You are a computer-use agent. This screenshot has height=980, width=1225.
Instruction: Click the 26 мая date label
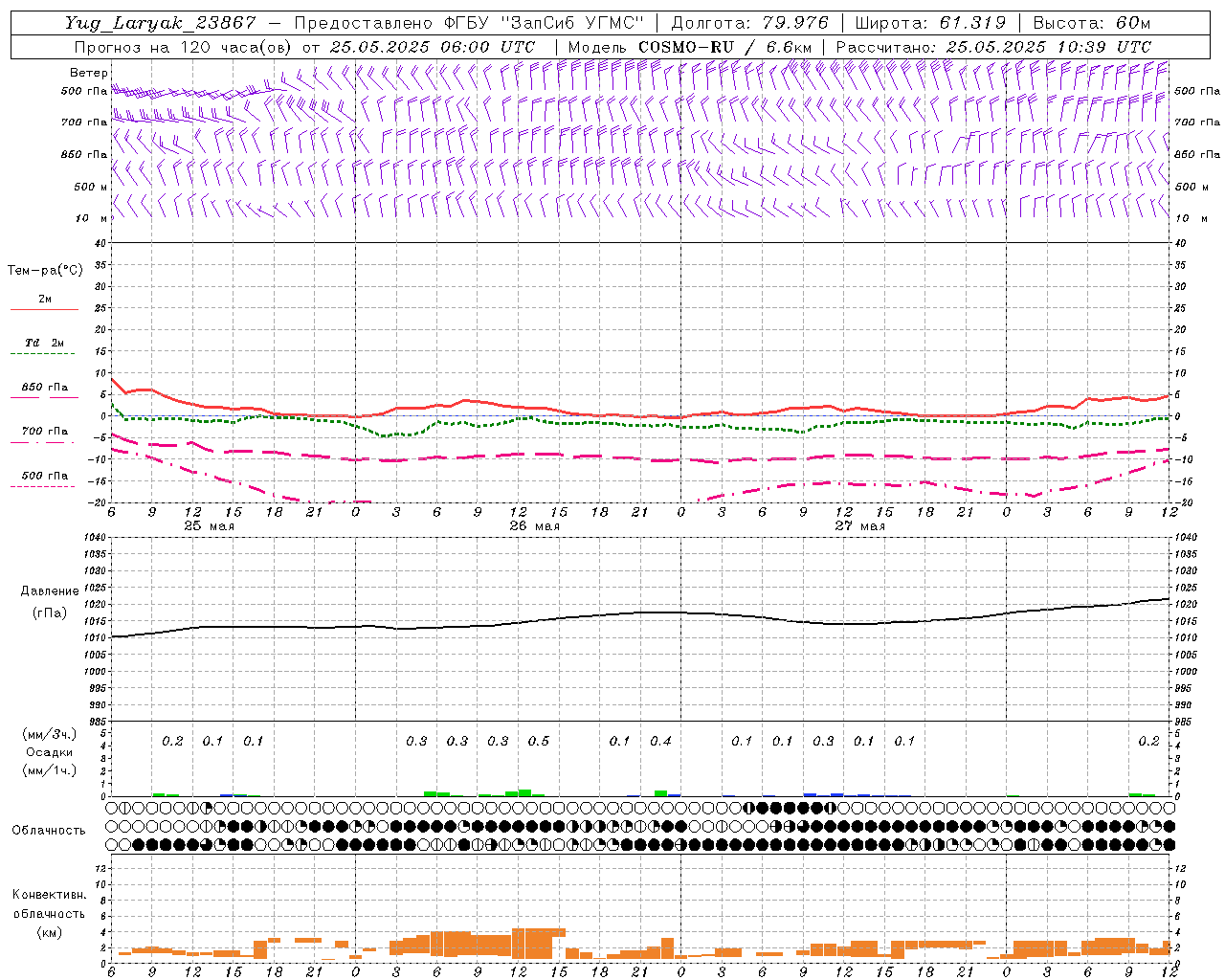point(534,526)
